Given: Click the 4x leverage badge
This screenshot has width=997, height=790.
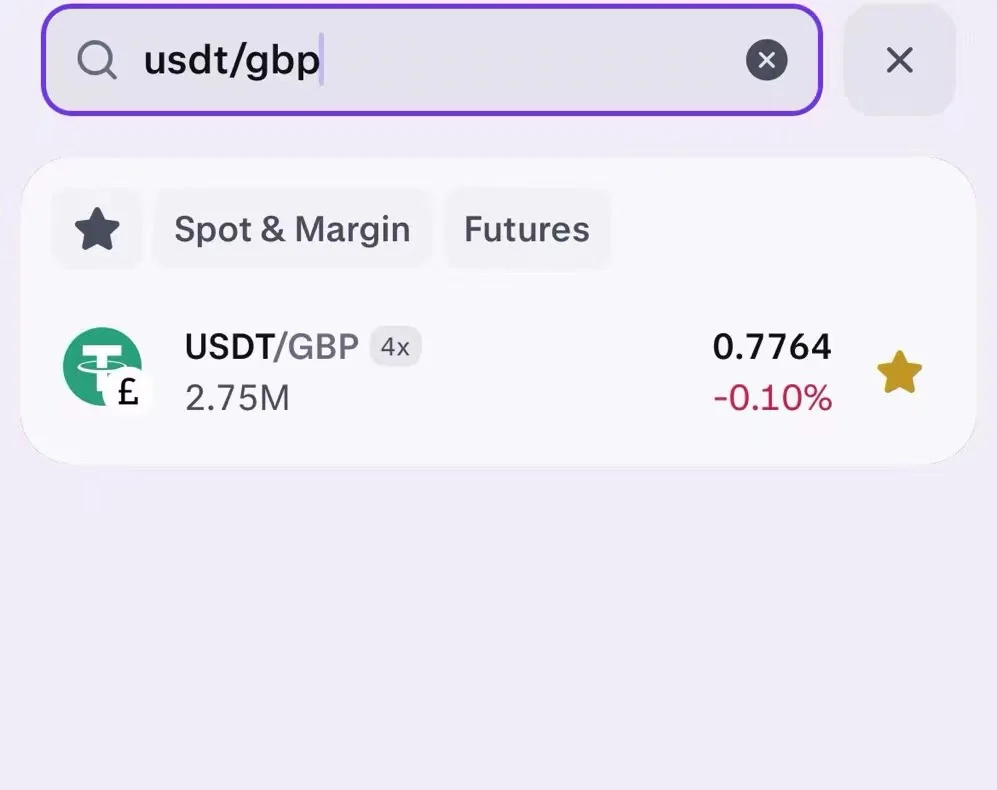Looking at the screenshot, I should point(395,347).
